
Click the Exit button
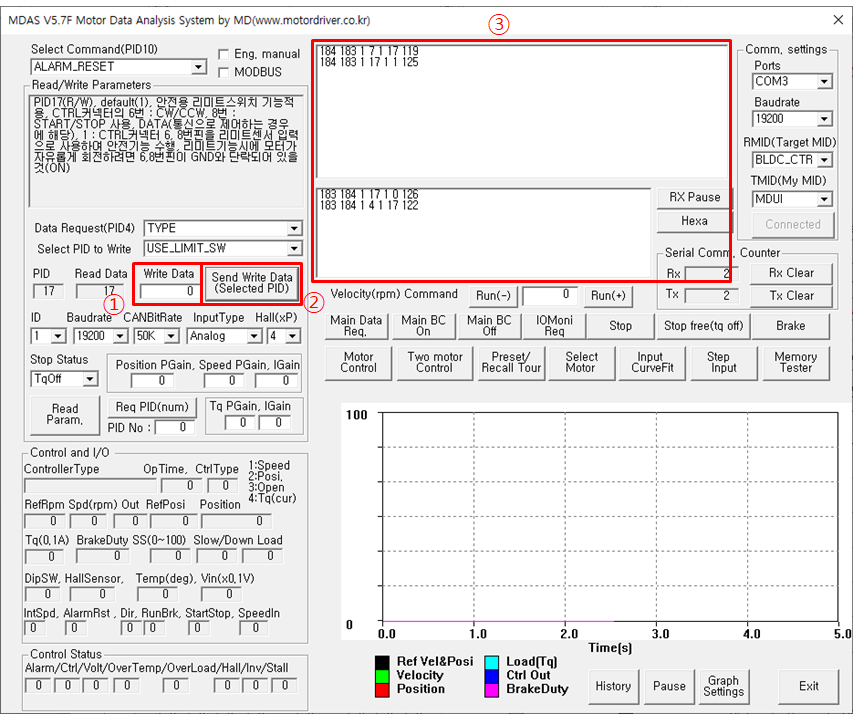tap(808, 686)
